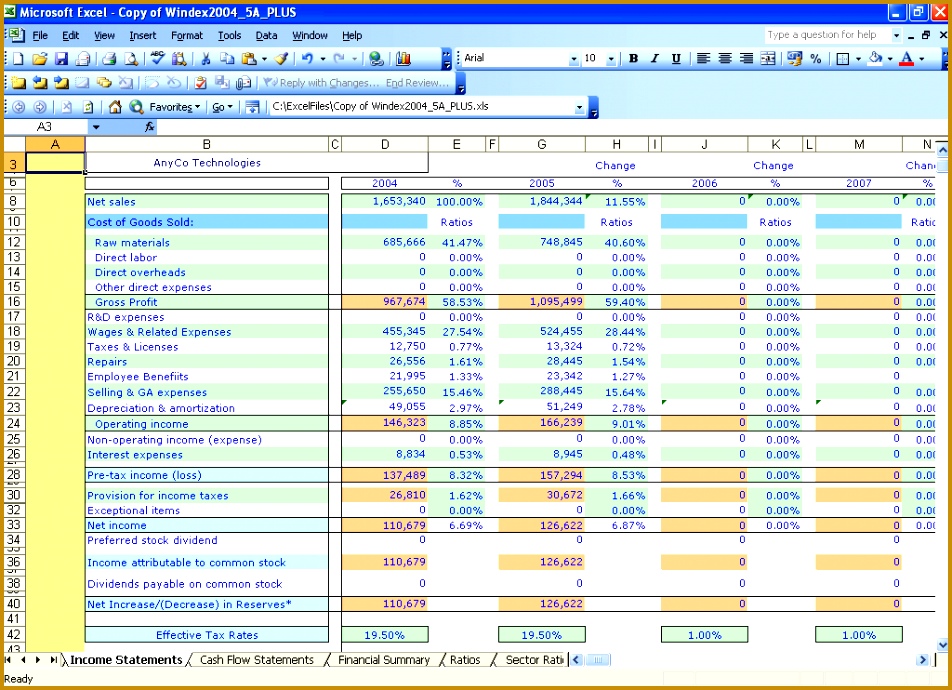Paste from clipboard icon
This screenshot has width=952, height=690.
point(249,59)
